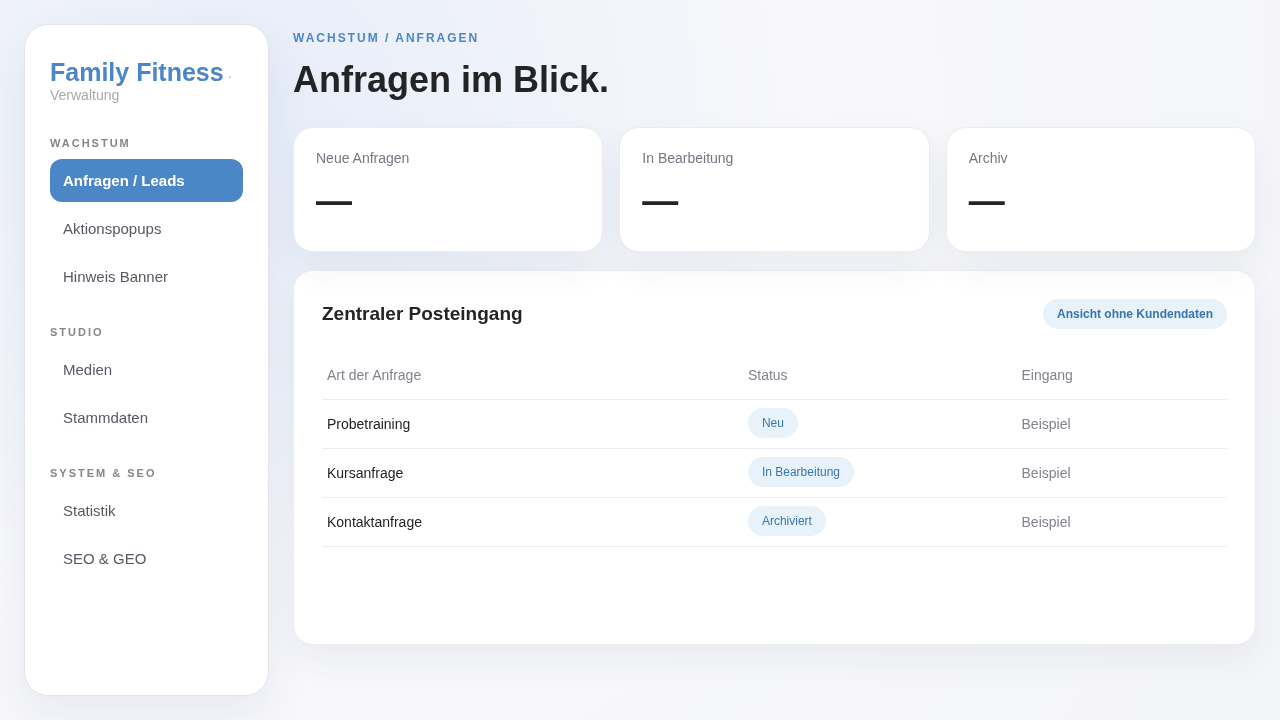Image resolution: width=1280 pixels, height=720 pixels.
Task: Click the Neu status badge
Action: (x=773, y=423)
